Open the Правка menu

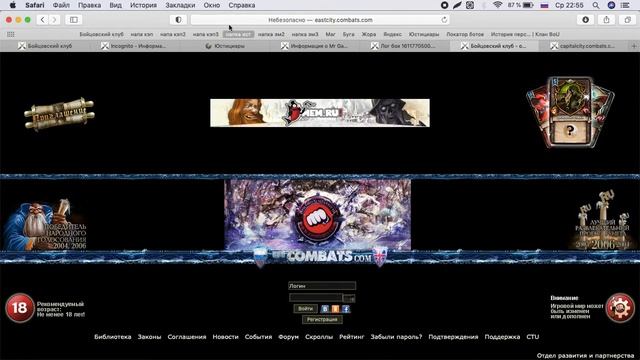pyautogui.click(x=89, y=5)
